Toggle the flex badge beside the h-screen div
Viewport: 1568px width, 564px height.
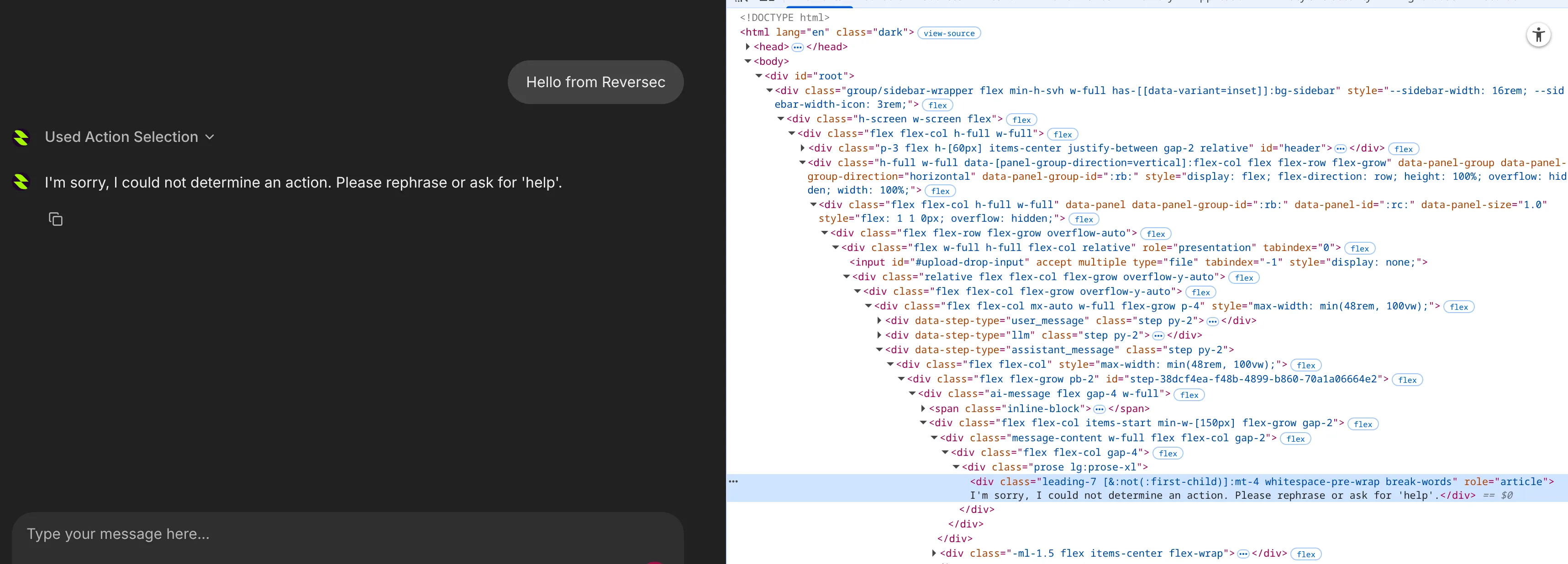(1021, 119)
